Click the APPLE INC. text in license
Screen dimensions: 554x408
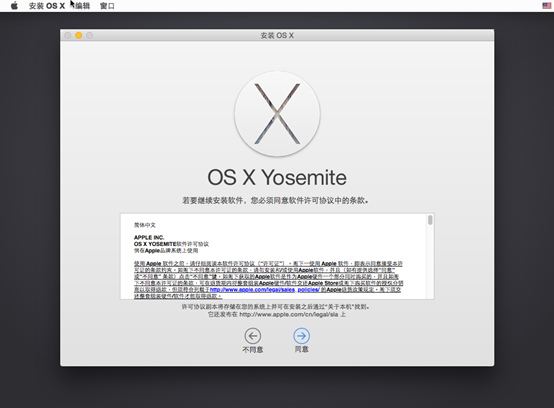(149, 237)
